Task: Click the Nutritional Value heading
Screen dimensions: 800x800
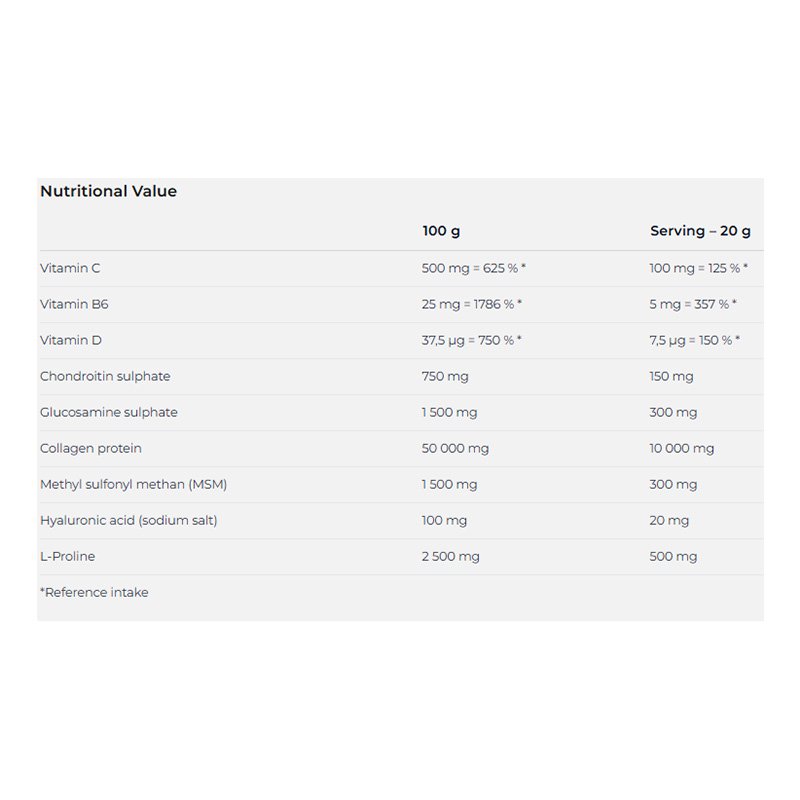Action: coord(108,191)
